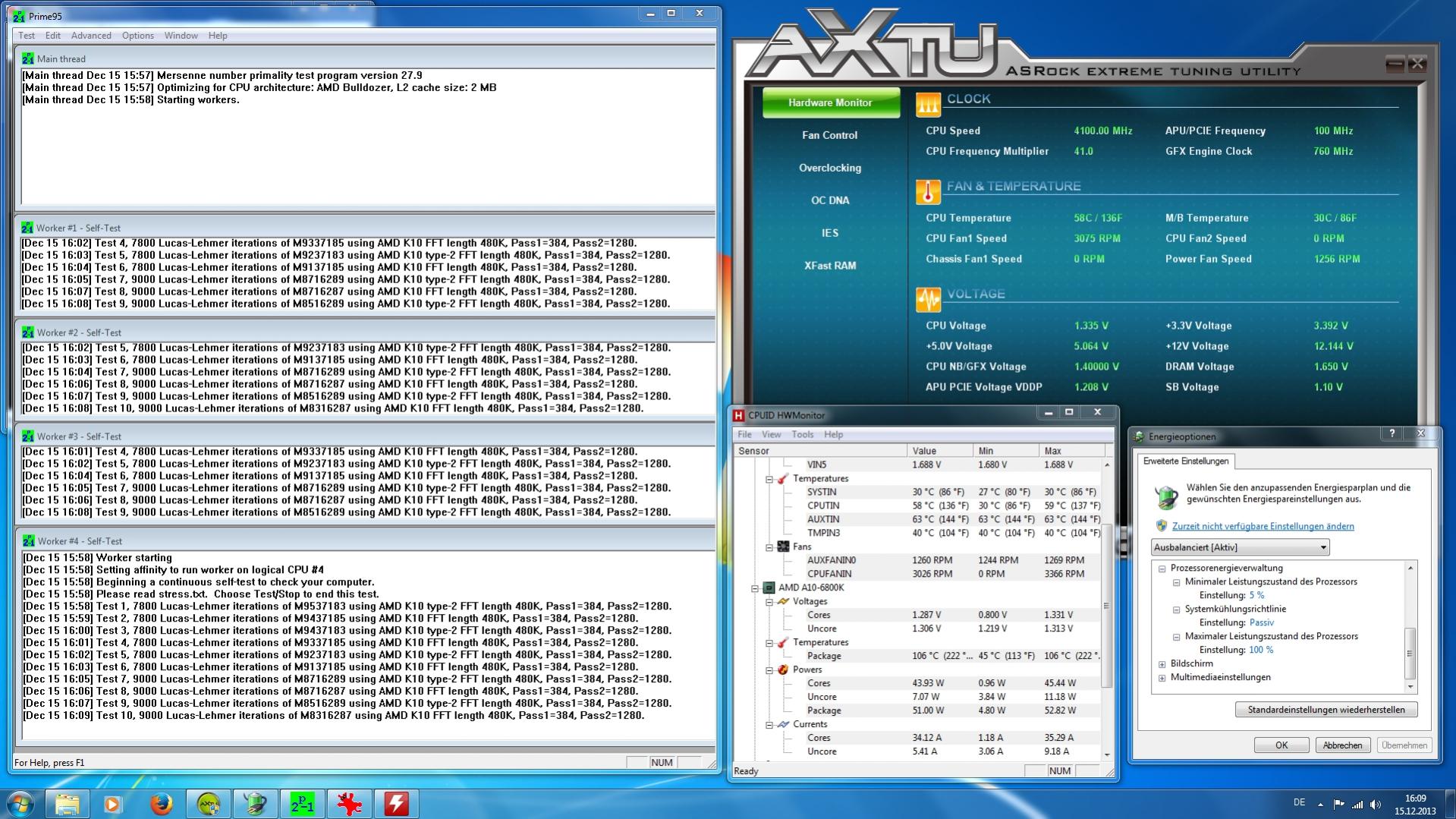
Task: Click the HWMonitor vertical scrollbar thumb
Action: (x=1106, y=606)
